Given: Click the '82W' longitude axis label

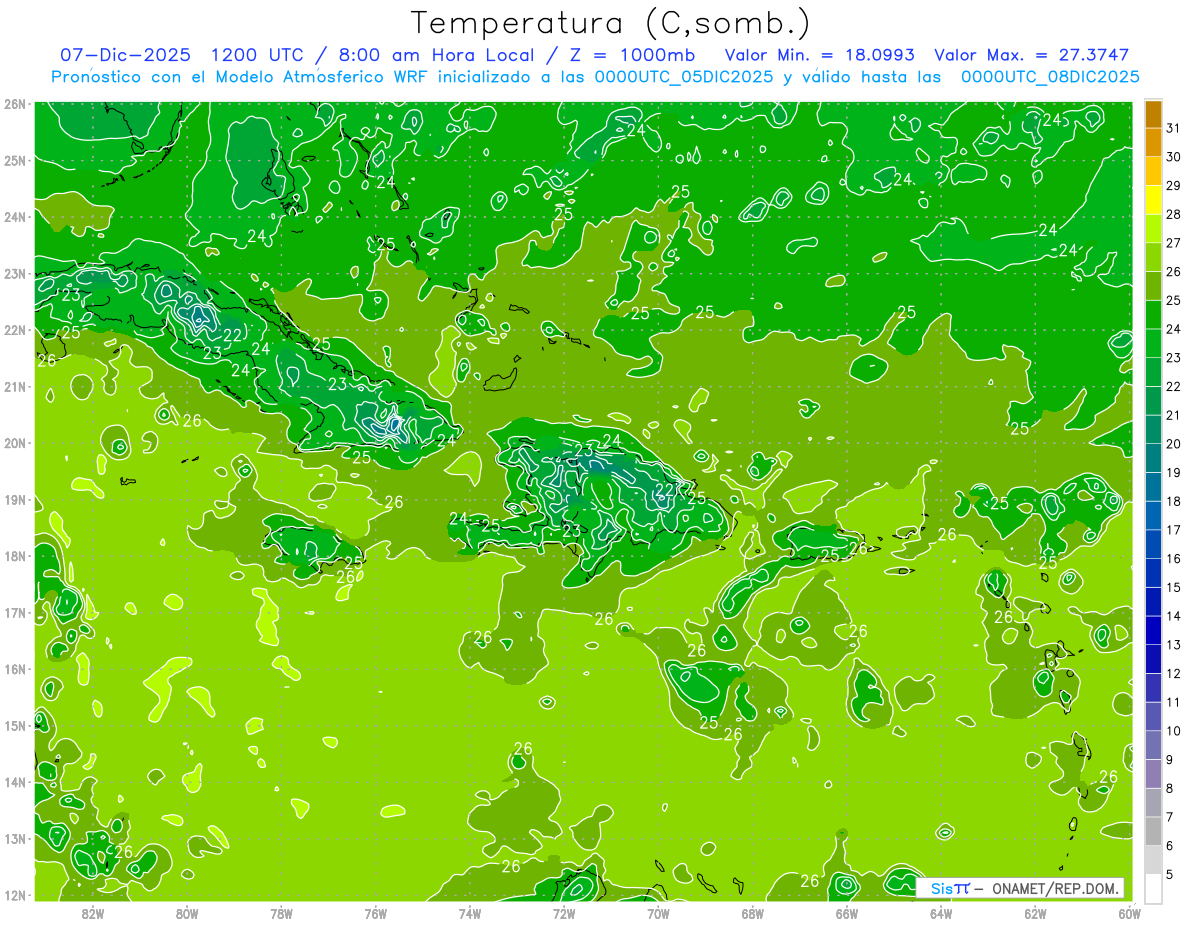Looking at the screenshot, I should coord(93,913).
